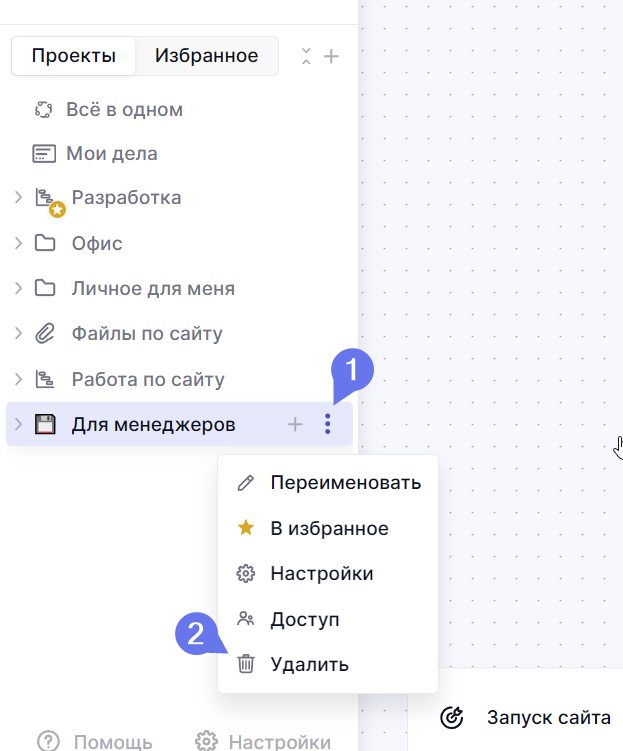Click the plus icon next to Избранное tab

pos(331,56)
